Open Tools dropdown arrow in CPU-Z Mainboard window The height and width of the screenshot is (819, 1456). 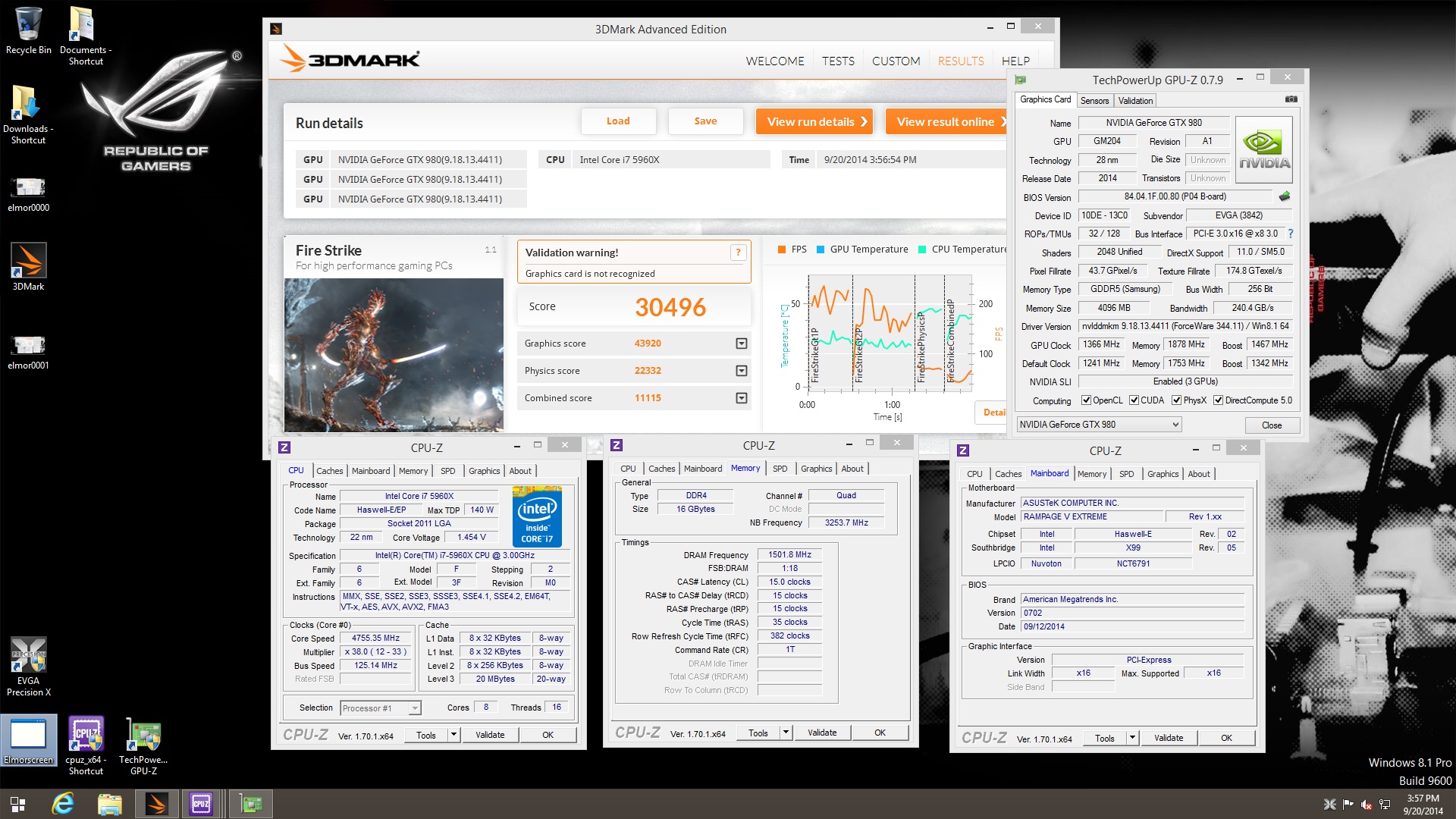point(1132,738)
